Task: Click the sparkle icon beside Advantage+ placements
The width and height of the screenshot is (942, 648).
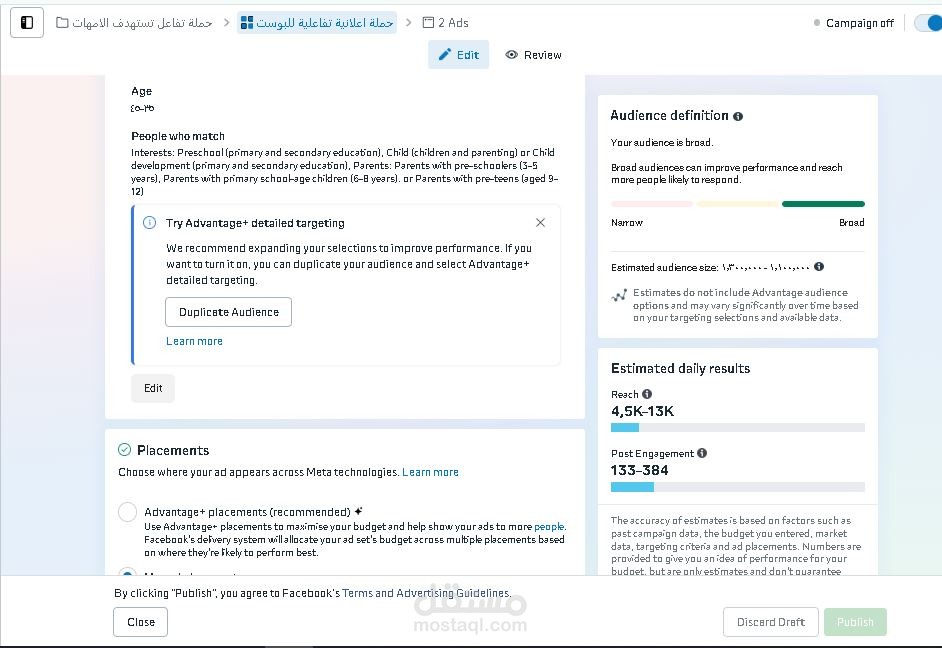Action: (x=359, y=511)
